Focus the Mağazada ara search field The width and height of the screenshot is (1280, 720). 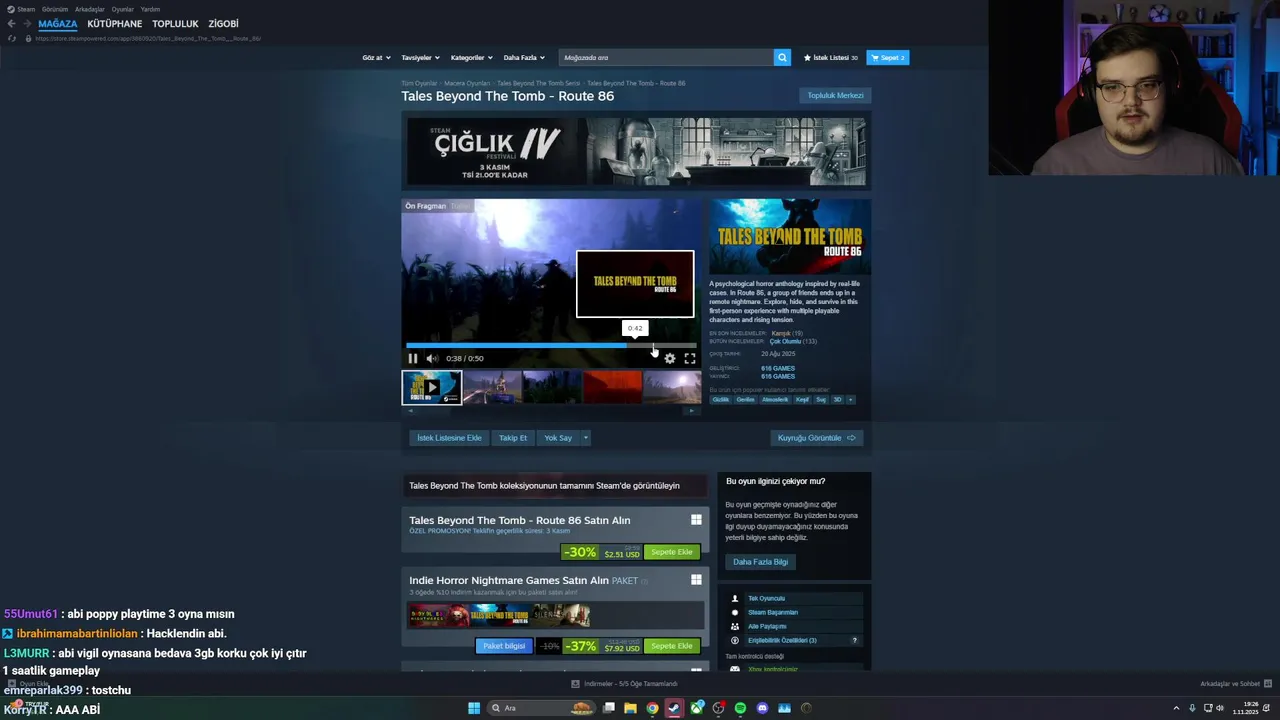[666, 58]
